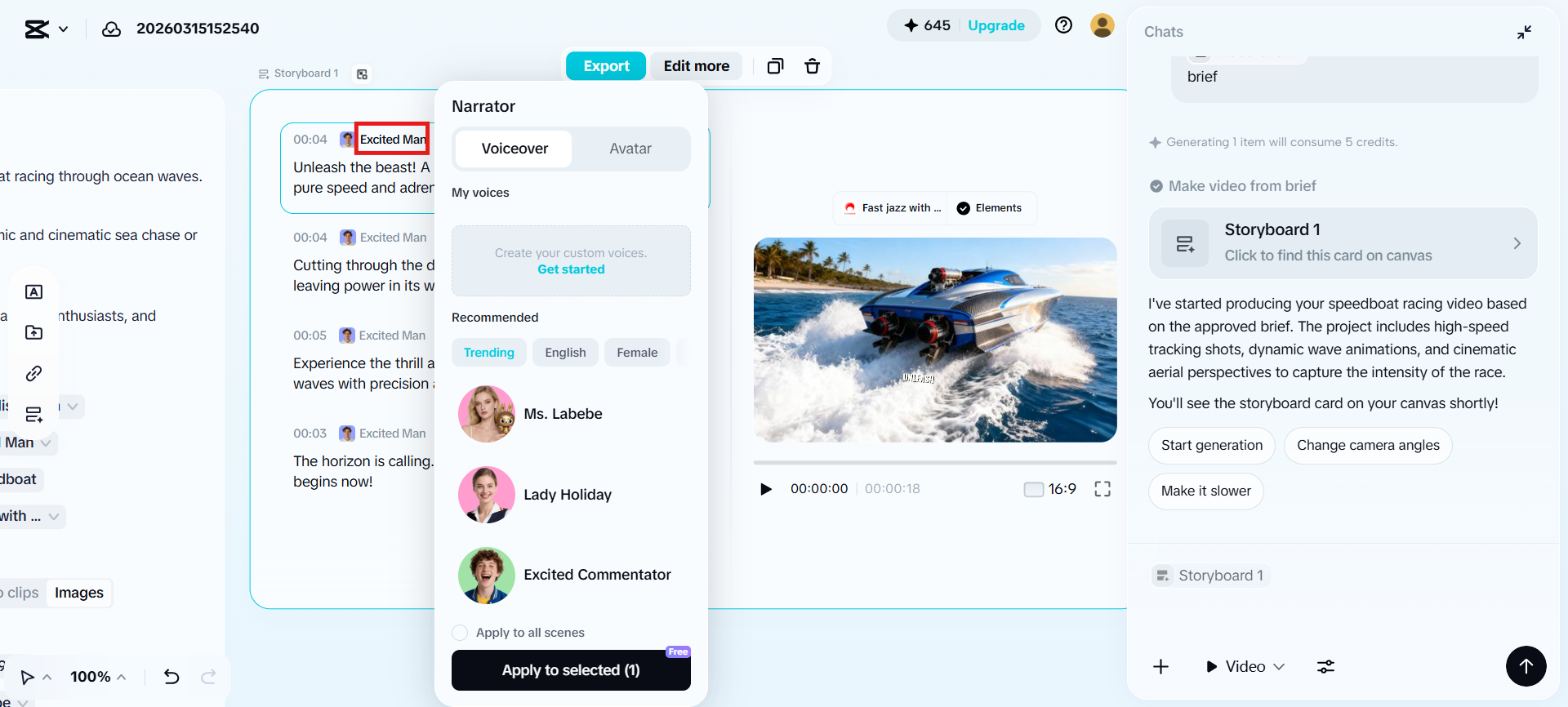Click the link icon in the side toolbar

(x=33, y=373)
